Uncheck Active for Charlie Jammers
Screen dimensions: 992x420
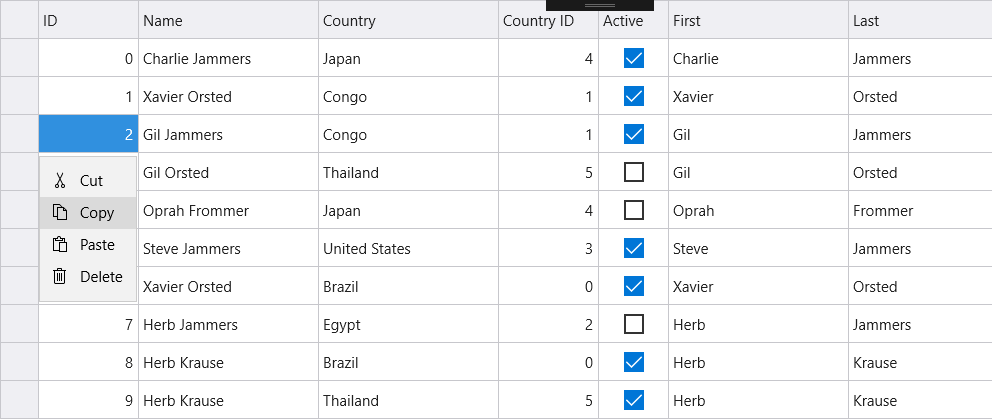[x=633, y=59]
